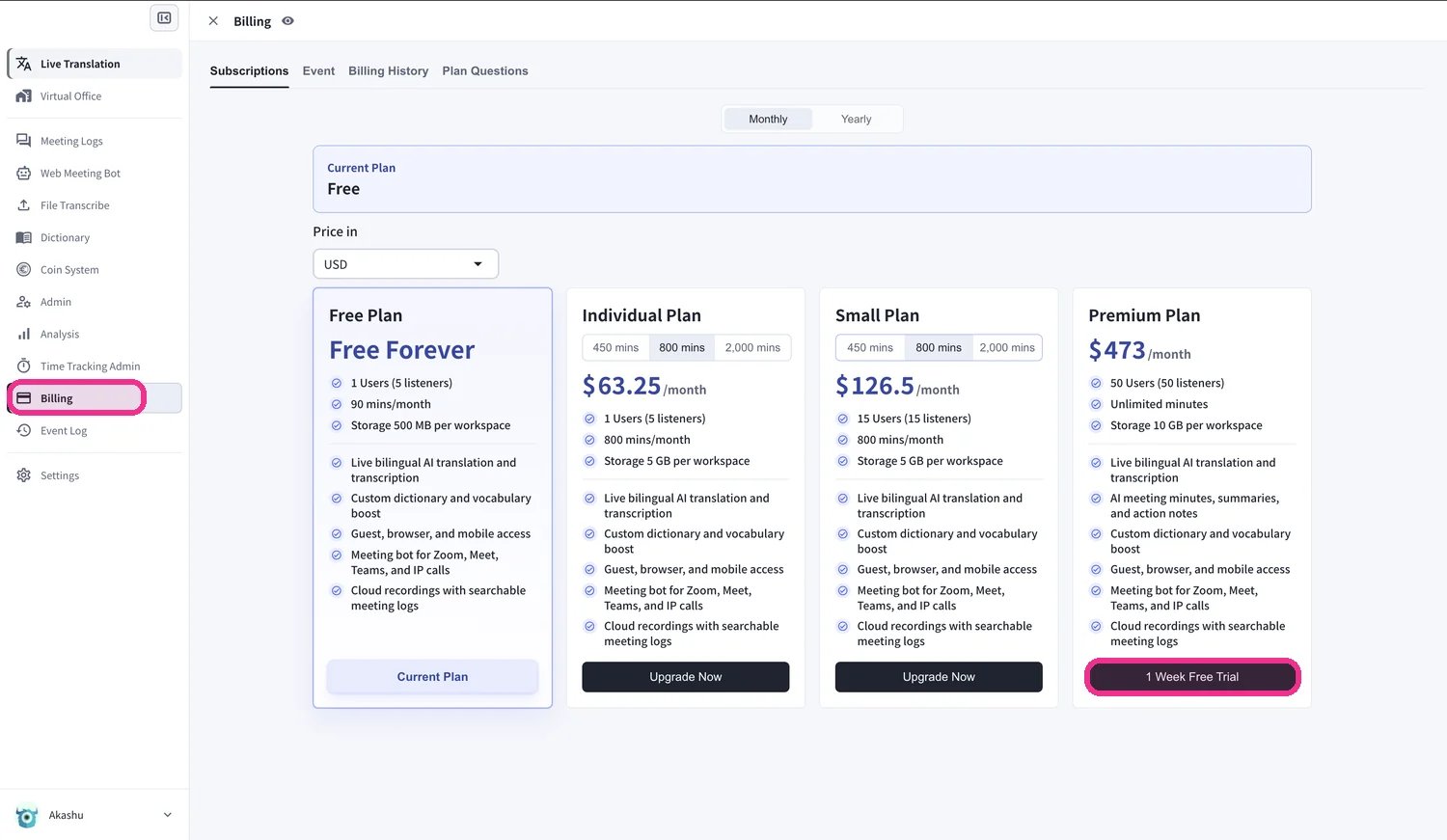Click the Event Log history icon
Viewport: 1447px width, 840px height.
[x=24, y=430]
